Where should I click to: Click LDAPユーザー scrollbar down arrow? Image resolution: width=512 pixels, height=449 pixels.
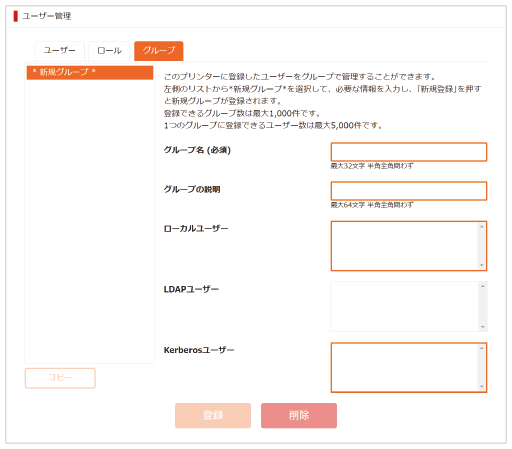pos(483,327)
